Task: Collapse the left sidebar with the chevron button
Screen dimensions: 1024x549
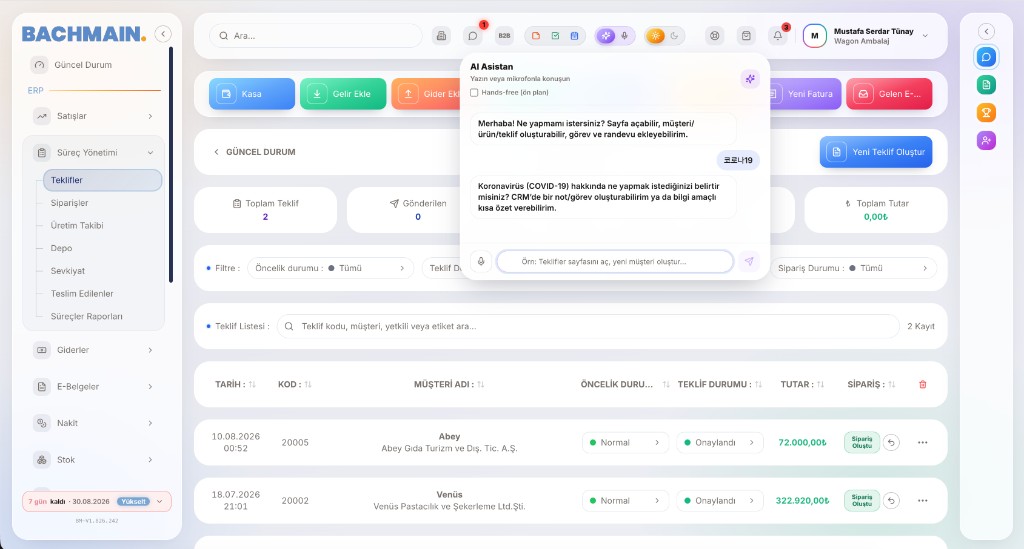Action: 163,34
